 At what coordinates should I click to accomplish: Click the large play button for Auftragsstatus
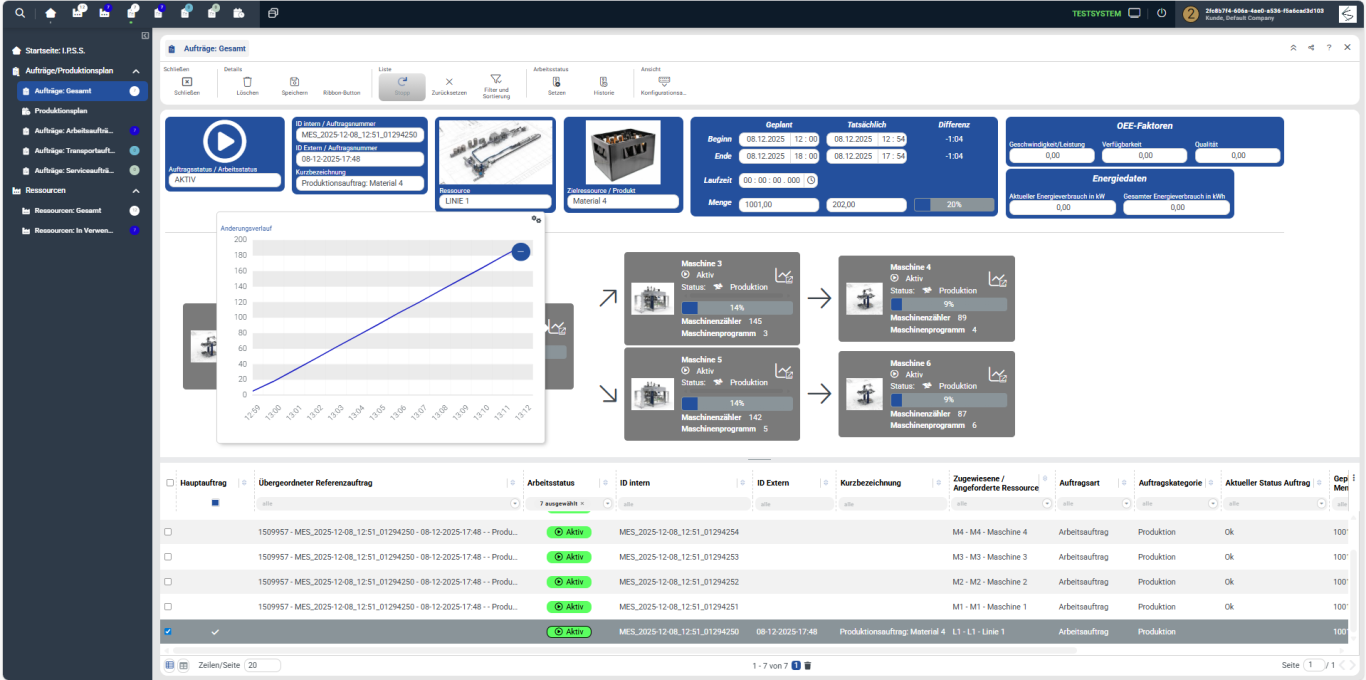pyautogui.click(x=225, y=141)
